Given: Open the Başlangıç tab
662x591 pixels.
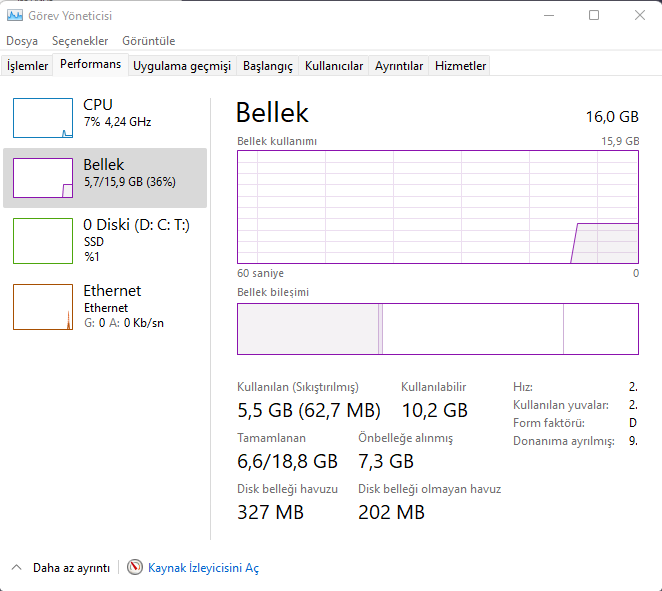Looking at the screenshot, I should coord(268,66).
